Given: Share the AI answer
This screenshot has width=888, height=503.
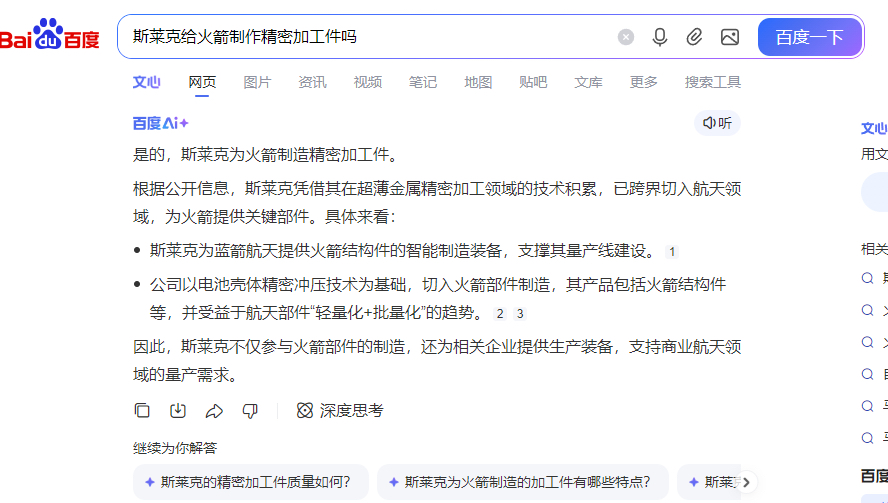Looking at the screenshot, I should [214, 410].
